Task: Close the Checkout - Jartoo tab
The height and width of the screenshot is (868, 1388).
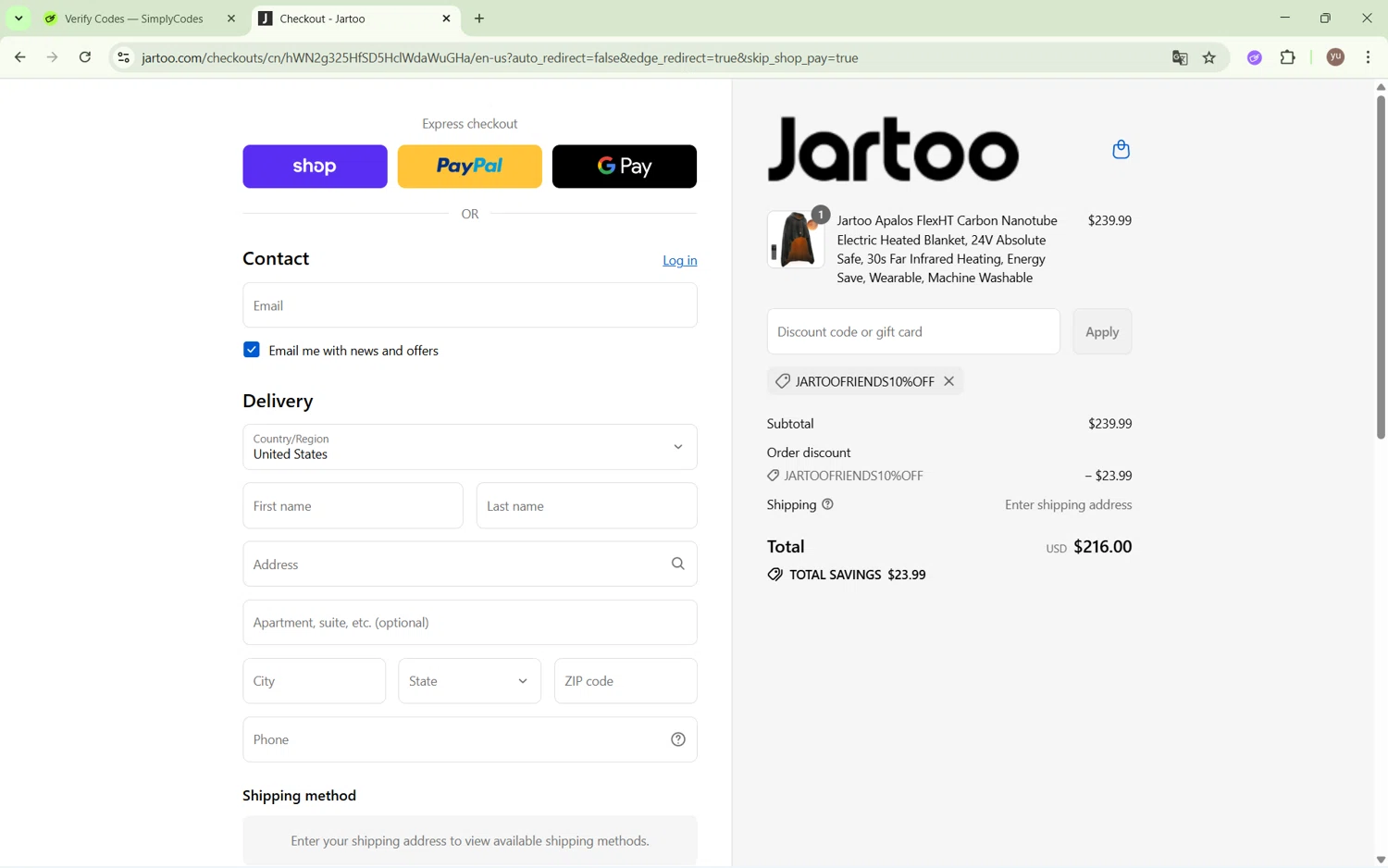Action: pos(447,19)
